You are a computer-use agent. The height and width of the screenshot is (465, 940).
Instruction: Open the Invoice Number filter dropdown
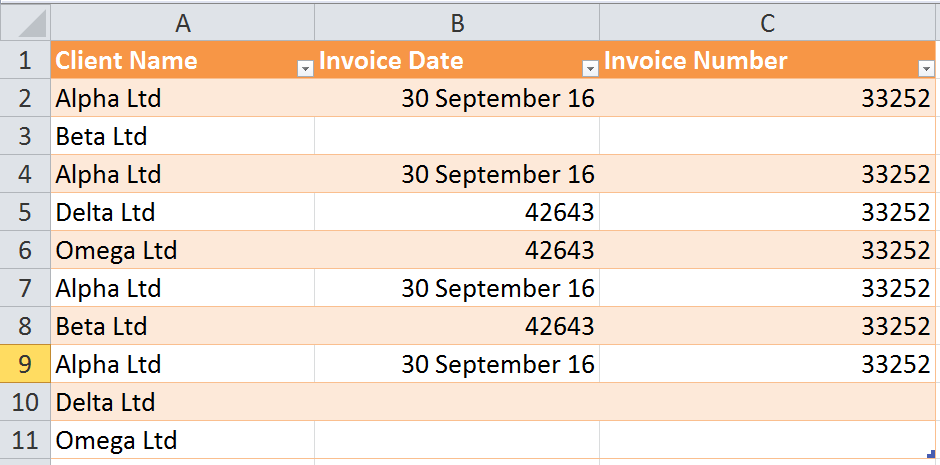(x=926, y=70)
